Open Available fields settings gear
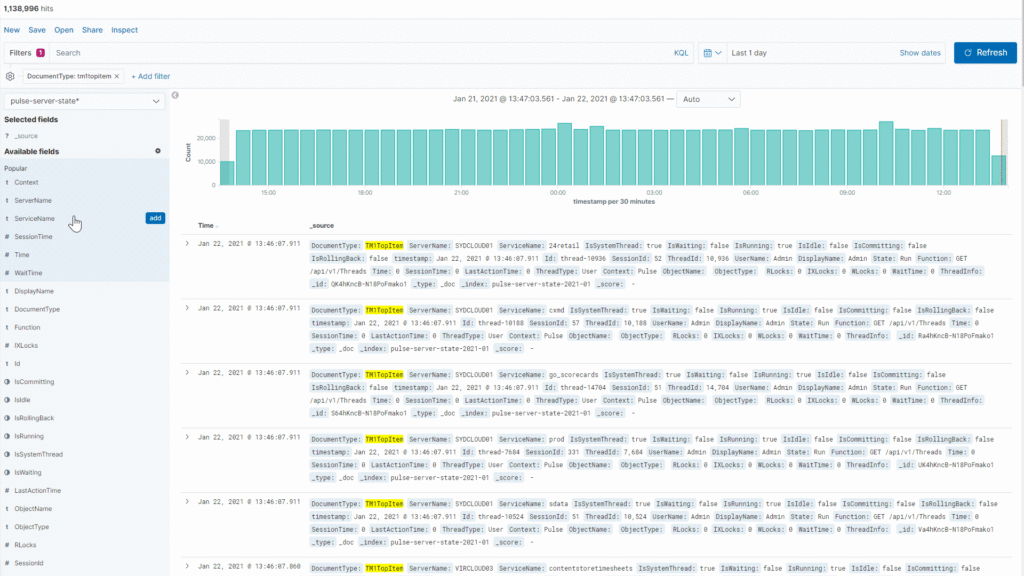Viewport: 1024px width, 576px height. tap(157, 151)
